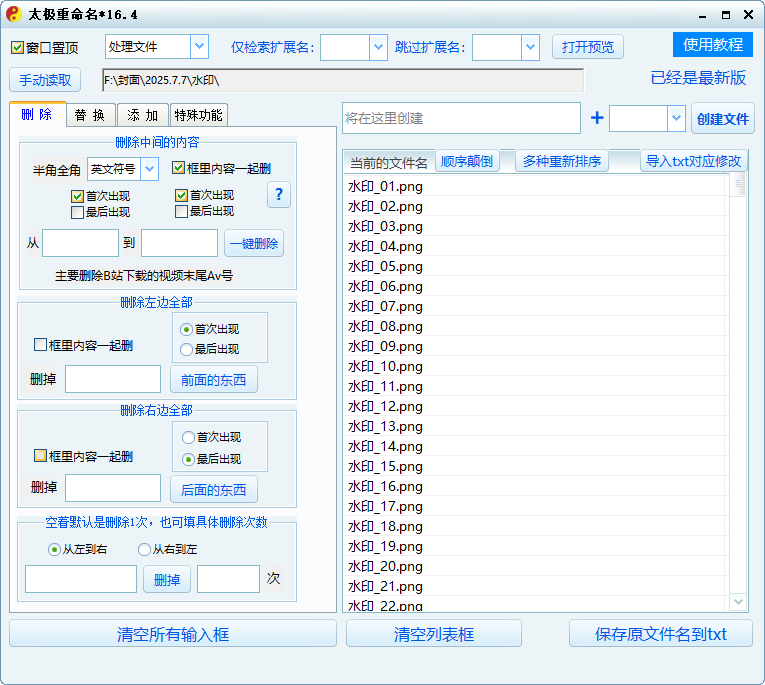Image resolution: width=765 pixels, height=685 pixels.
Task: Click 导入txt对应修改 button
Action: [x=693, y=161]
